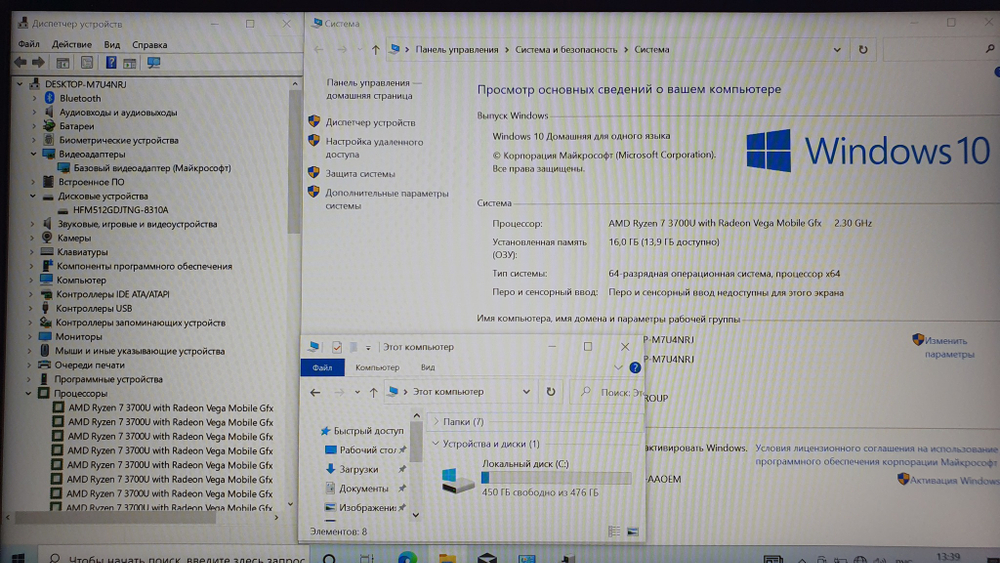Image resolution: width=1000 pixels, height=563 pixels.
Task: Click the action pane toolbar icon in Device Manager
Action: pos(129,62)
